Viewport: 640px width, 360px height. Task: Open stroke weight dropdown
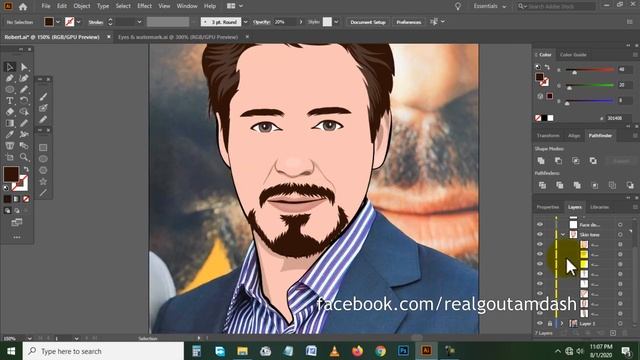tap(139, 22)
